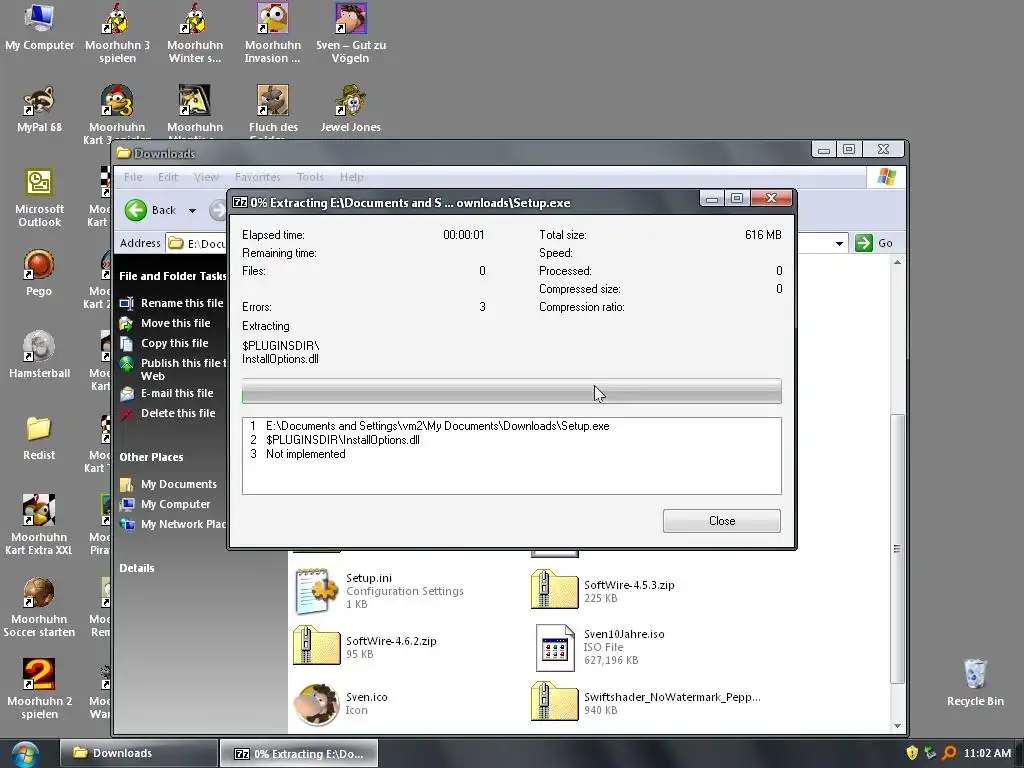Select Setup.ini file in Downloads
The height and width of the screenshot is (768, 1024).
tap(379, 591)
